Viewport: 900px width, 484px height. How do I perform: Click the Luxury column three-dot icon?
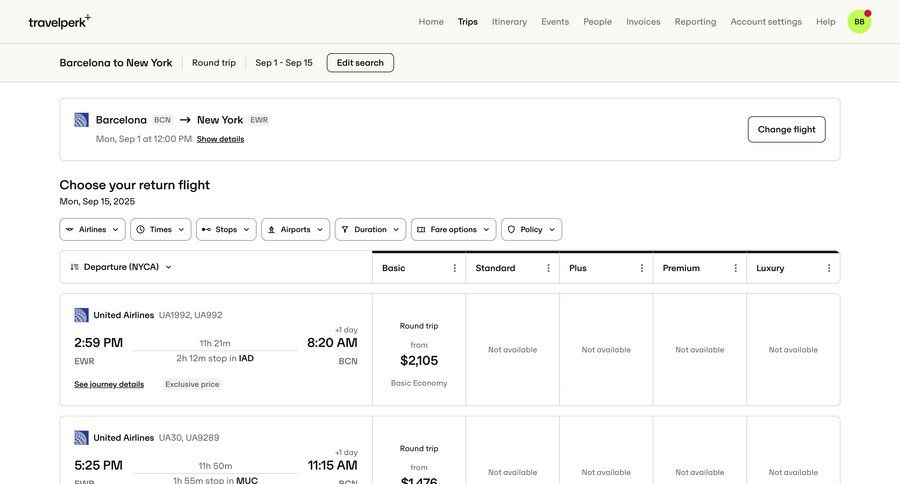(829, 268)
